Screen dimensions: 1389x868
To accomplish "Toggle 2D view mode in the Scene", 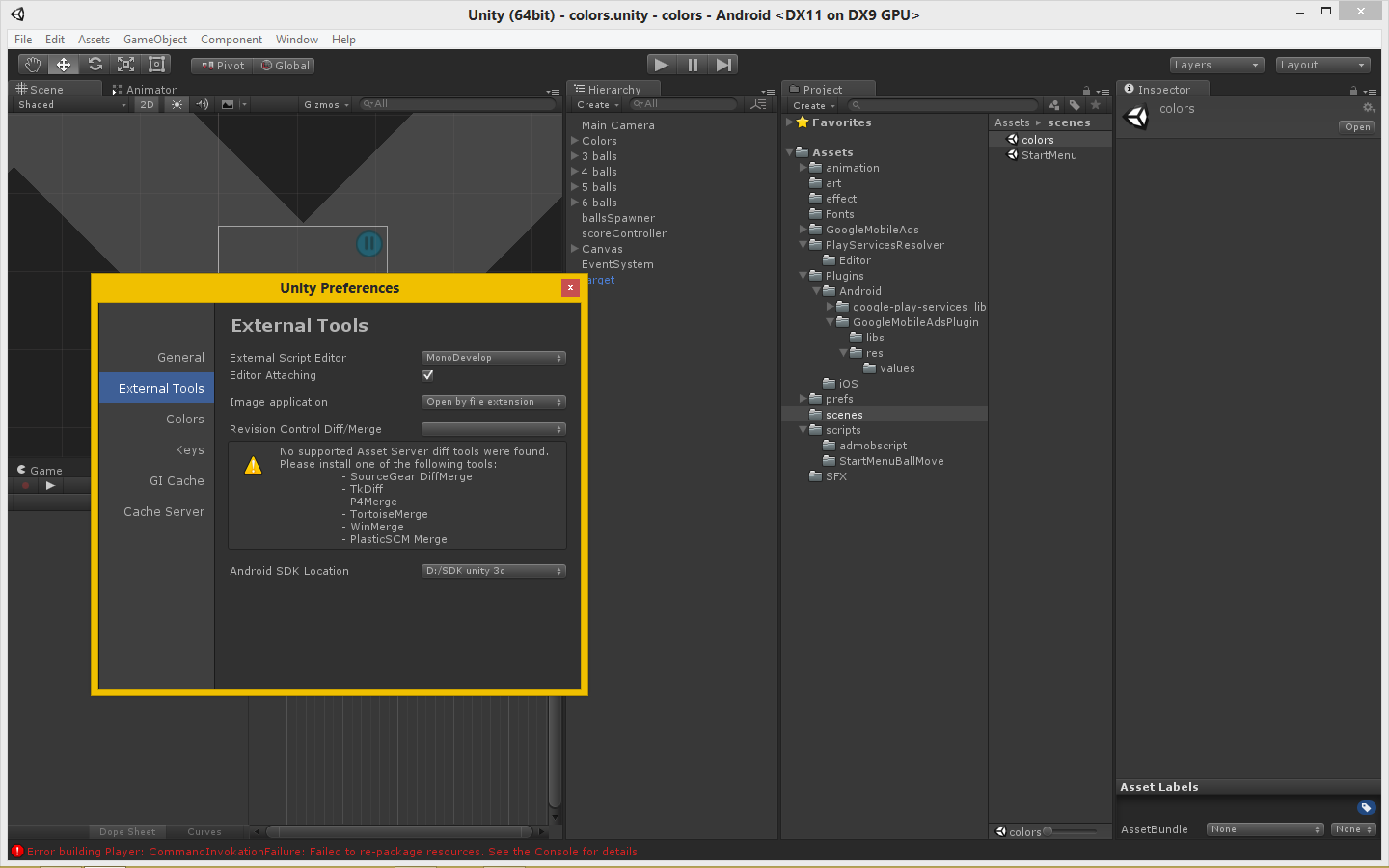I will pyautogui.click(x=147, y=104).
